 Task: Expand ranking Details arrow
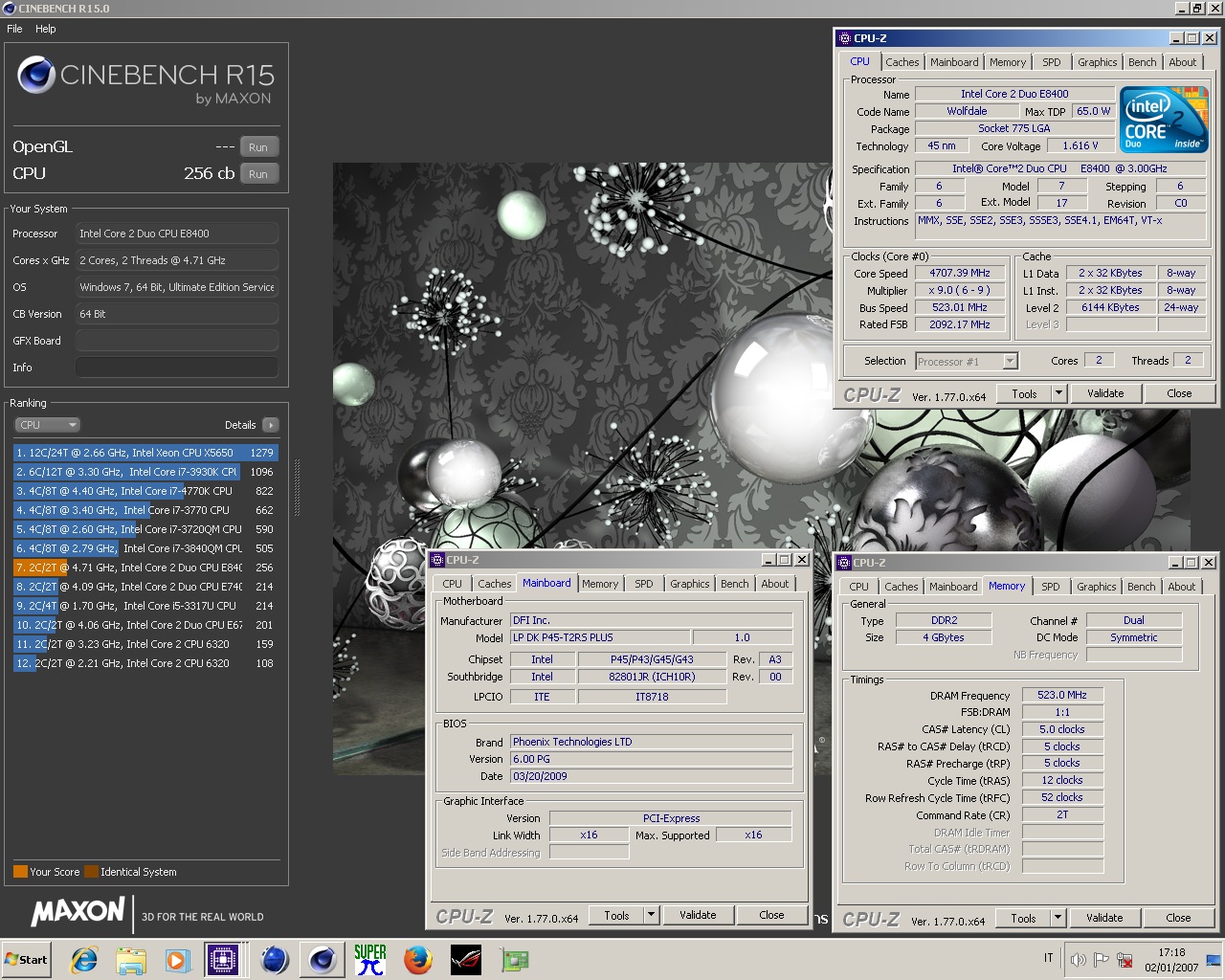(271, 425)
